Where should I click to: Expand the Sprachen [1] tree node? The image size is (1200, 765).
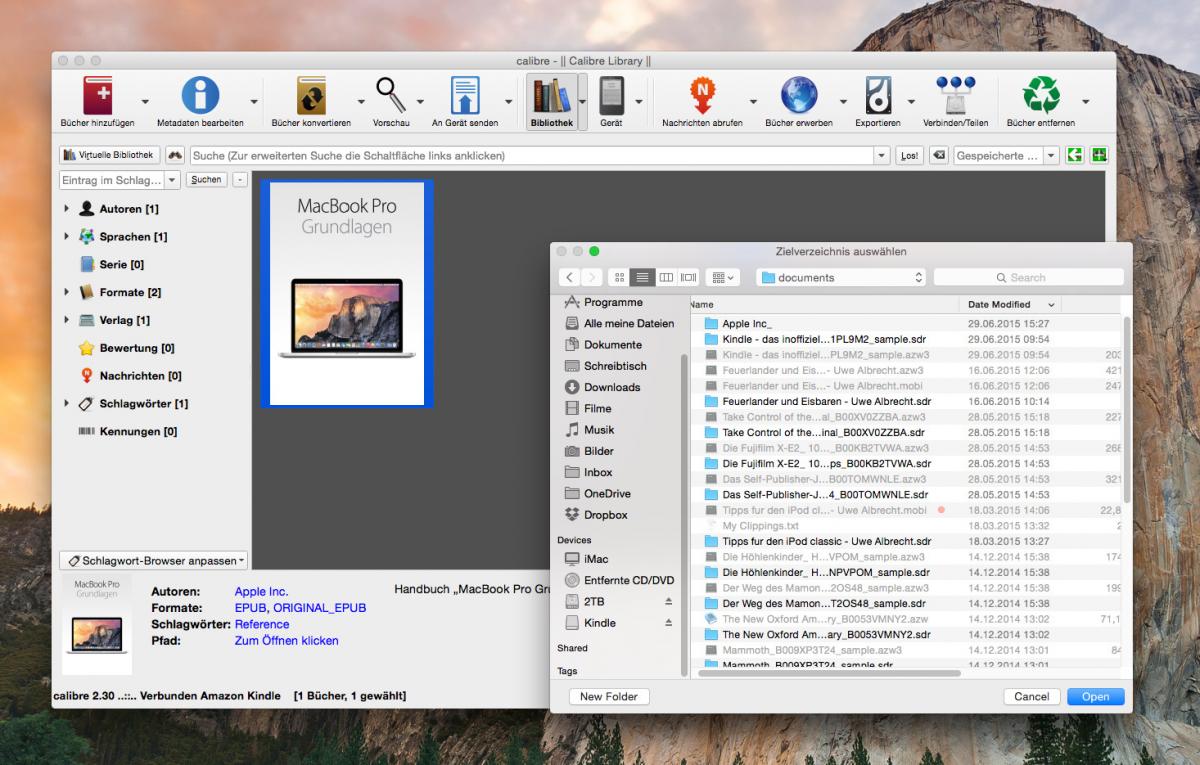coord(67,237)
